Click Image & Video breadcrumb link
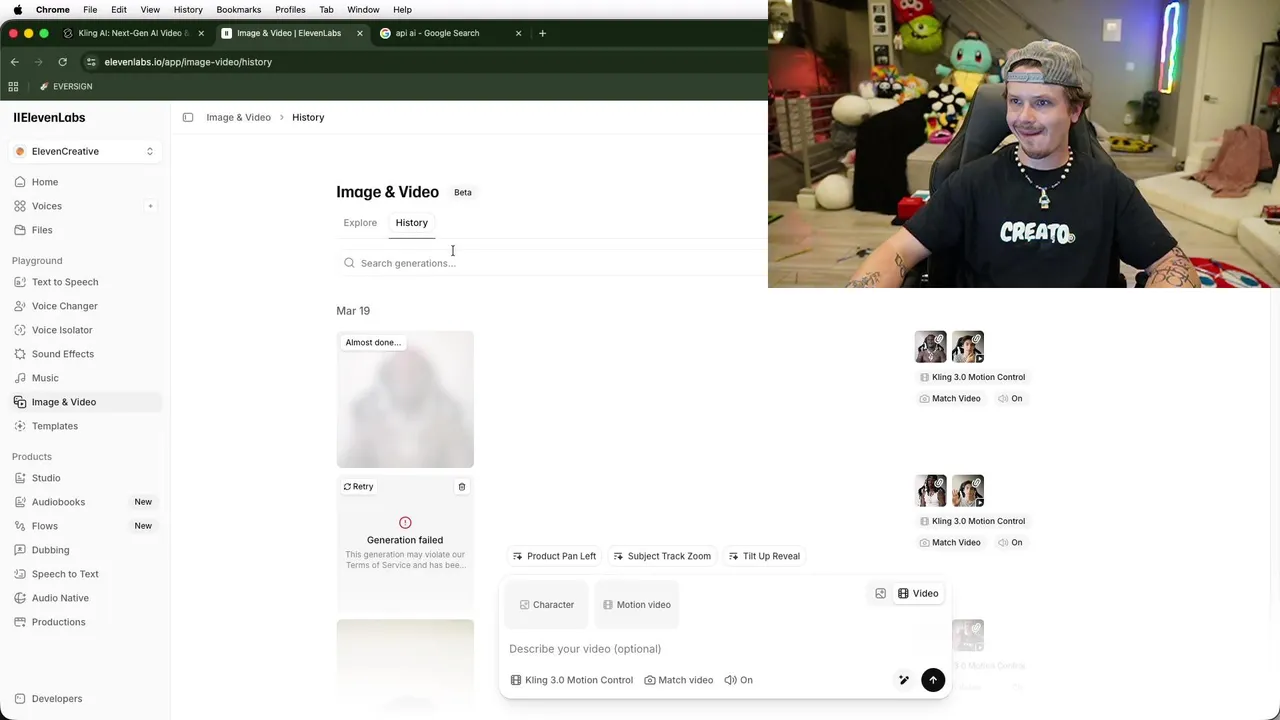 pos(238,118)
